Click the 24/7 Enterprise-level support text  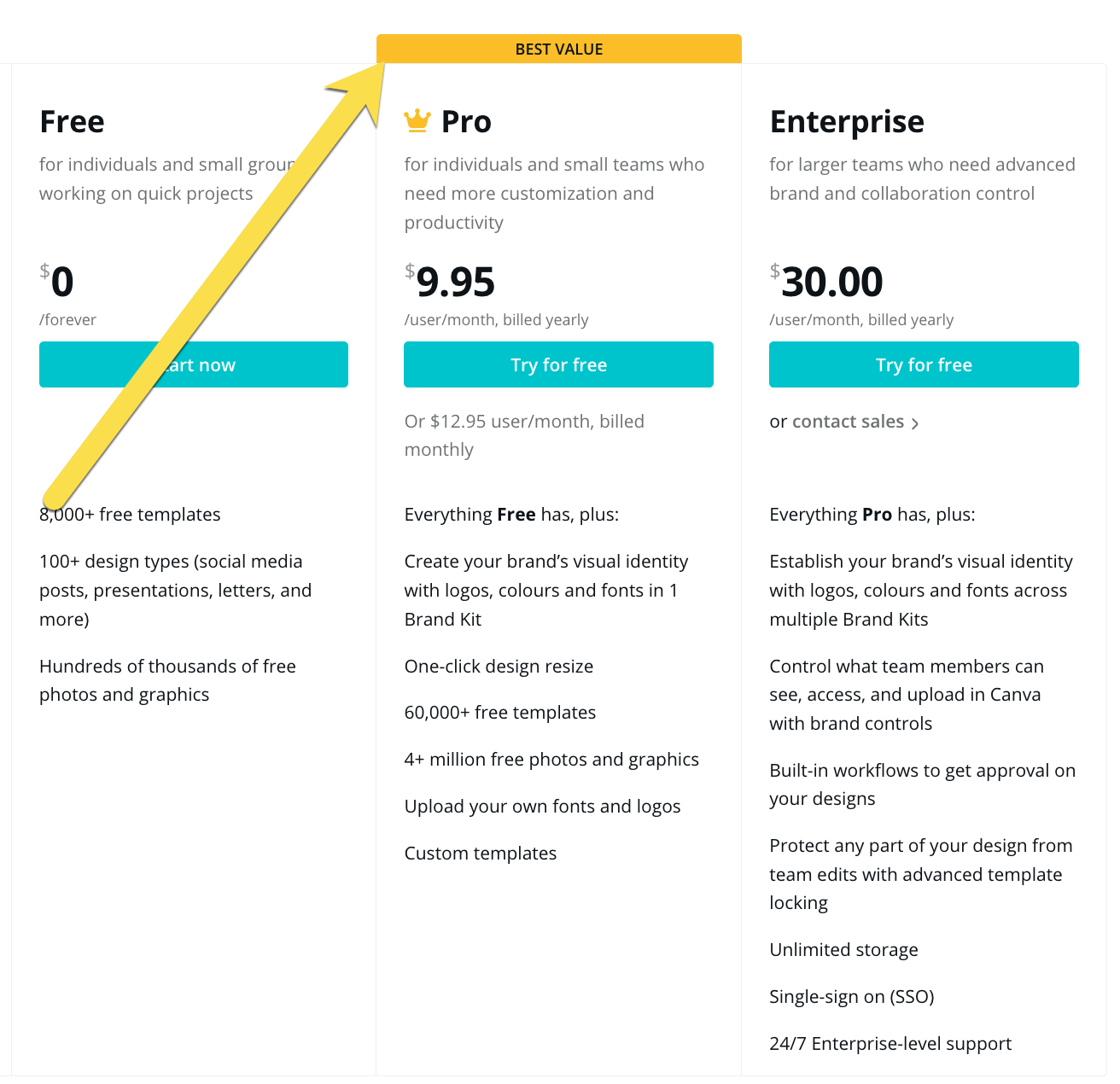coord(890,1044)
